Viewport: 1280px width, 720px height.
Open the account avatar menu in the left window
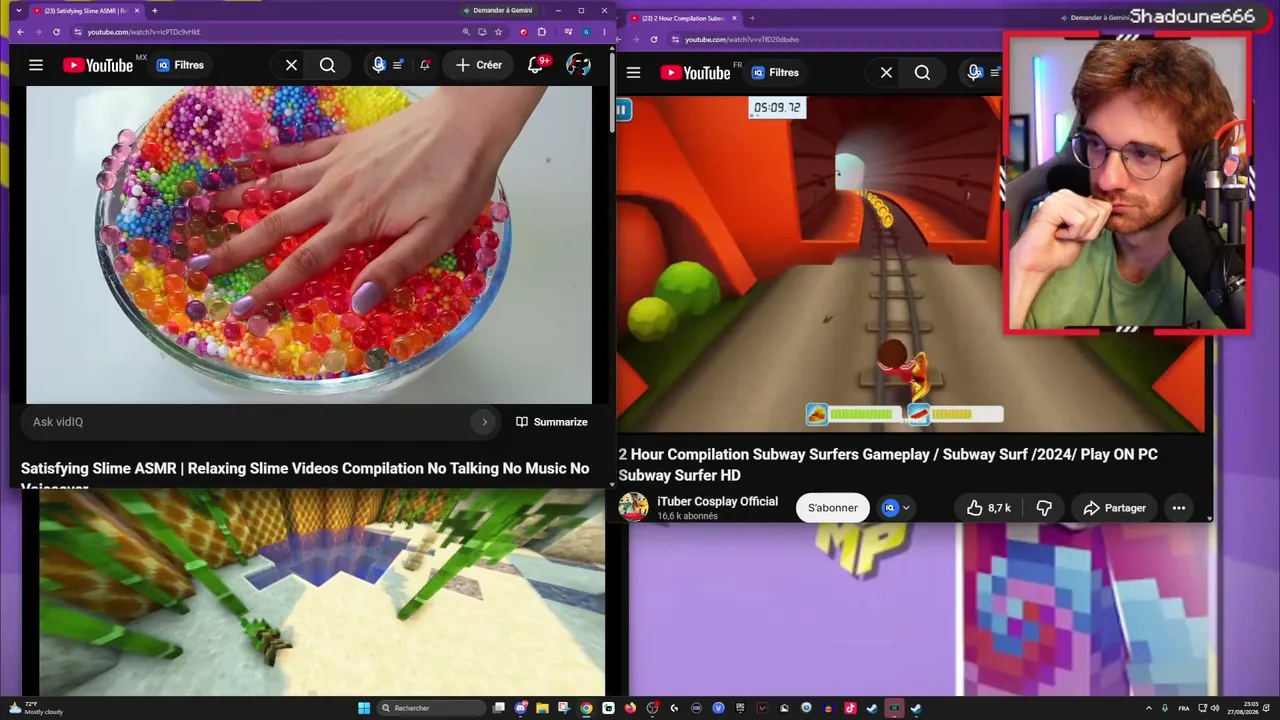pyautogui.click(x=578, y=65)
